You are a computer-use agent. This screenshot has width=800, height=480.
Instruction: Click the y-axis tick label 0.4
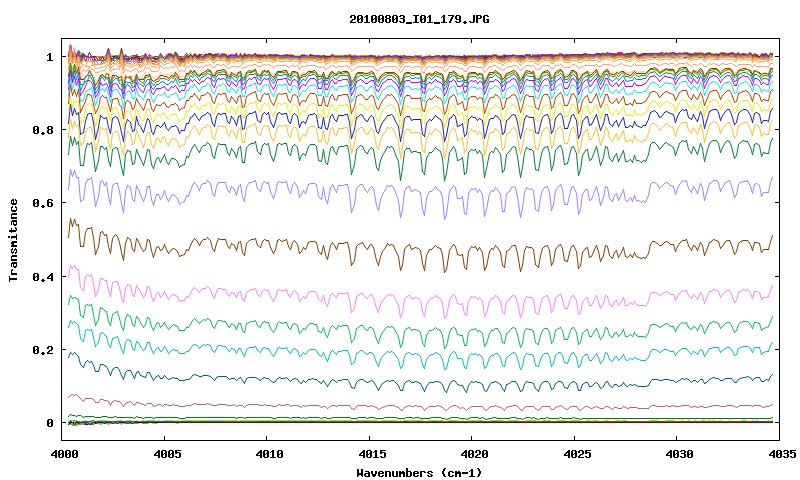pyautogui.click(x=43, y=276)
